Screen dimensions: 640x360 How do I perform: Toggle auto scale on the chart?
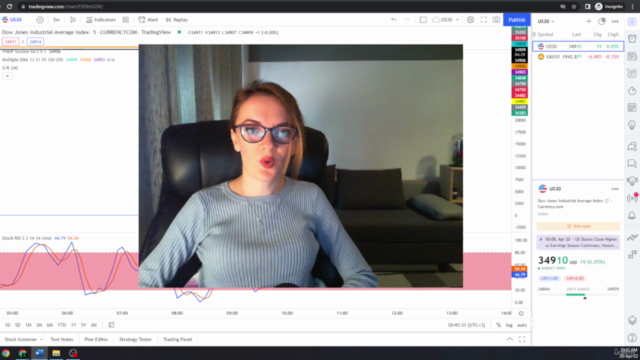[x=522, y=325]
